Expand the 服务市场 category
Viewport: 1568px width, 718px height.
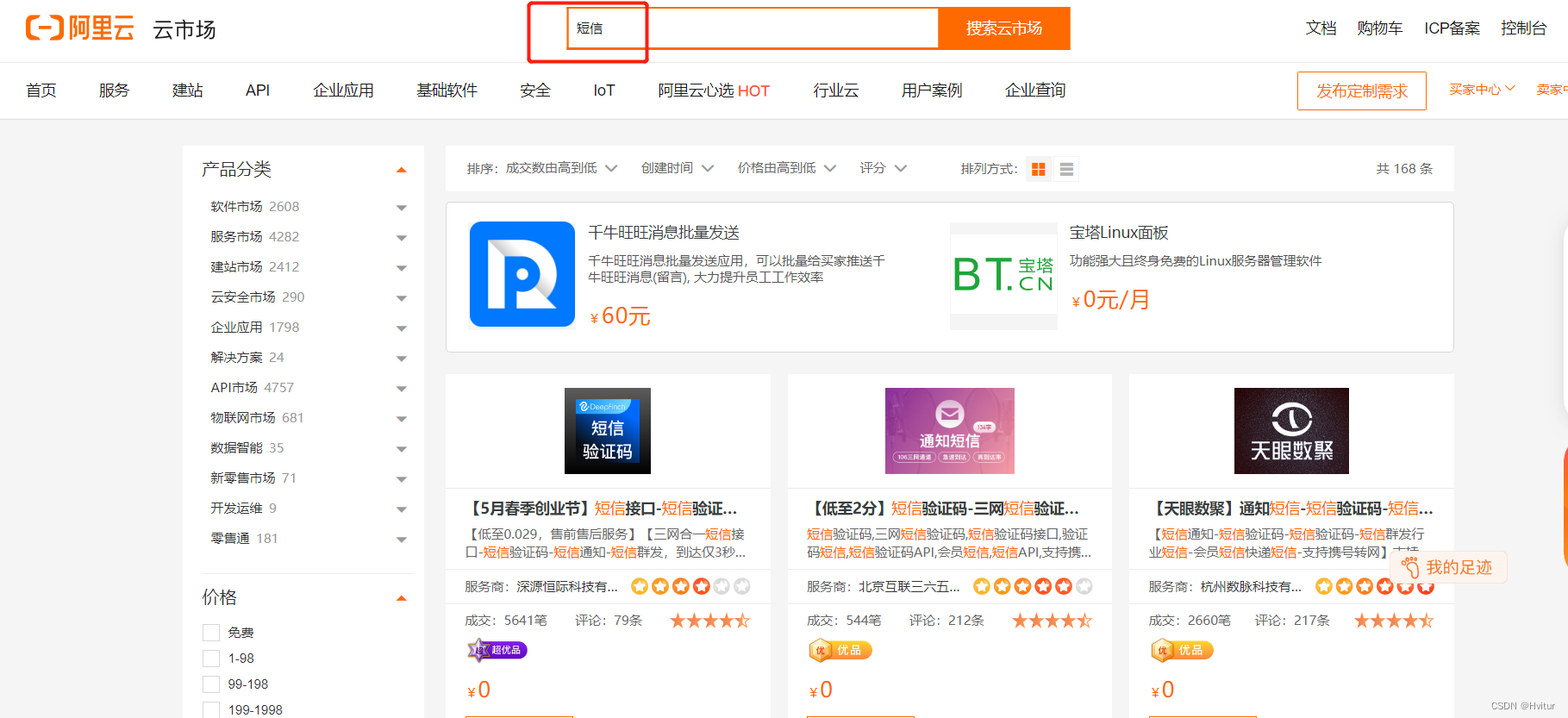point(401,238)
